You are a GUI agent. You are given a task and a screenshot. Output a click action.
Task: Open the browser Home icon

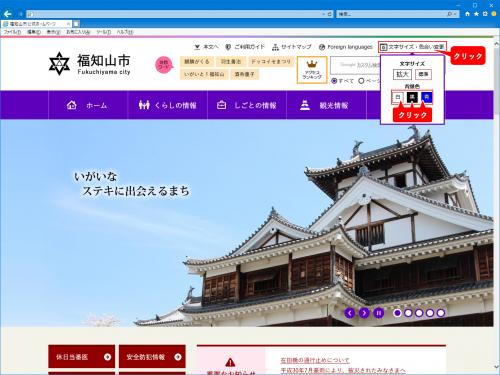point(467,14)
